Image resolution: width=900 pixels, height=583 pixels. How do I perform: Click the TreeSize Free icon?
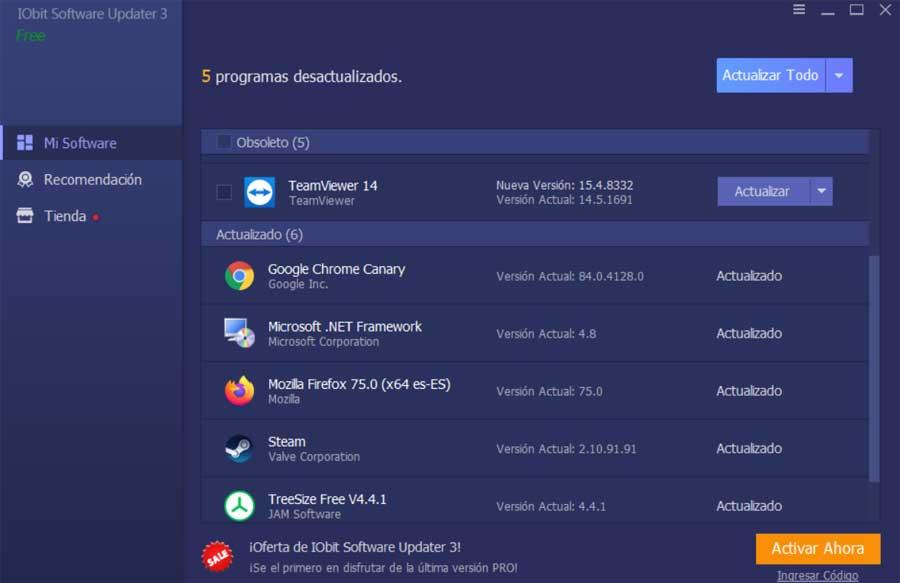(239, 505)
